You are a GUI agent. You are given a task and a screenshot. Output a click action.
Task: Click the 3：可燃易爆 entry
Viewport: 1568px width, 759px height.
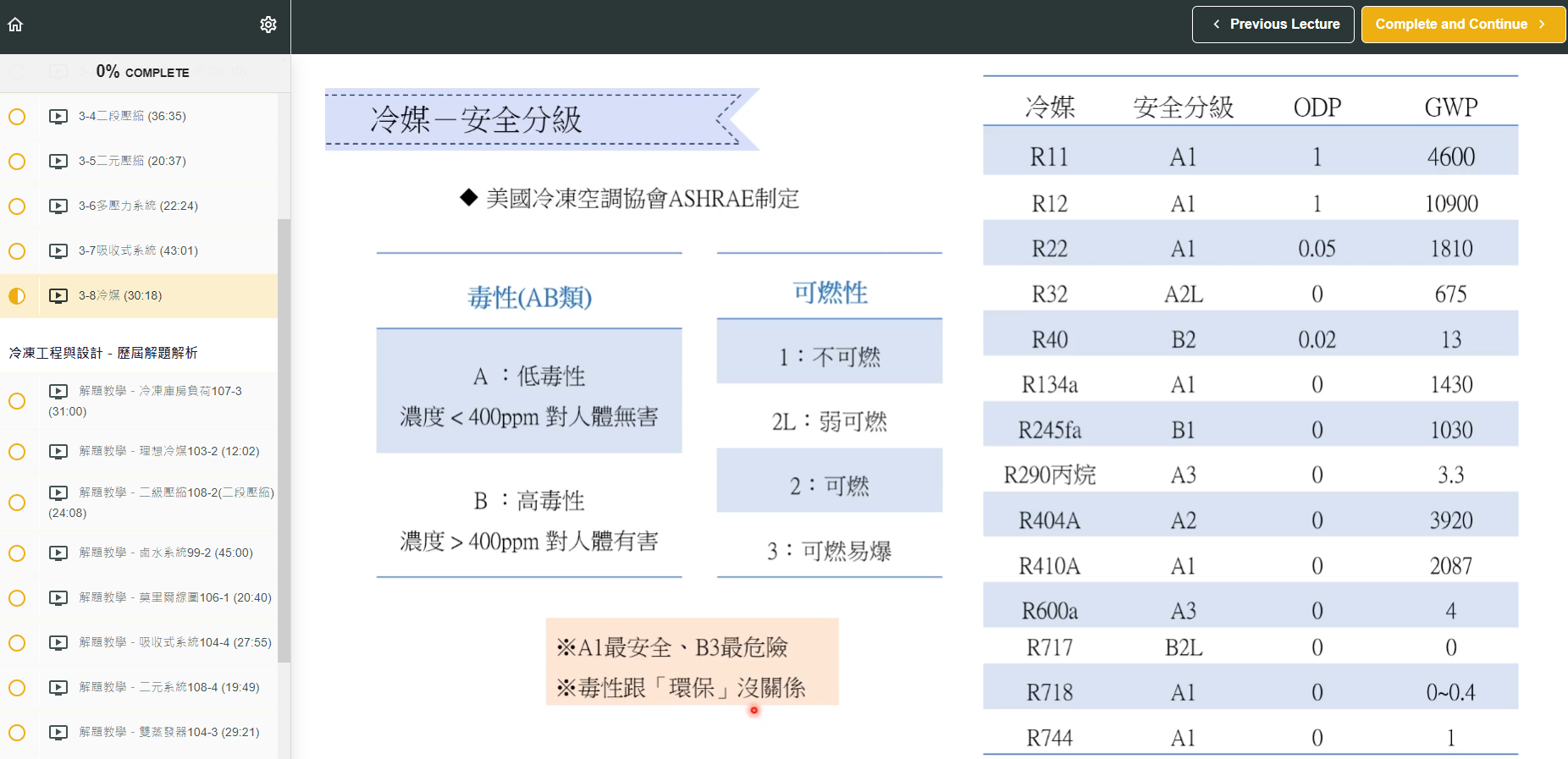[830, 552]
